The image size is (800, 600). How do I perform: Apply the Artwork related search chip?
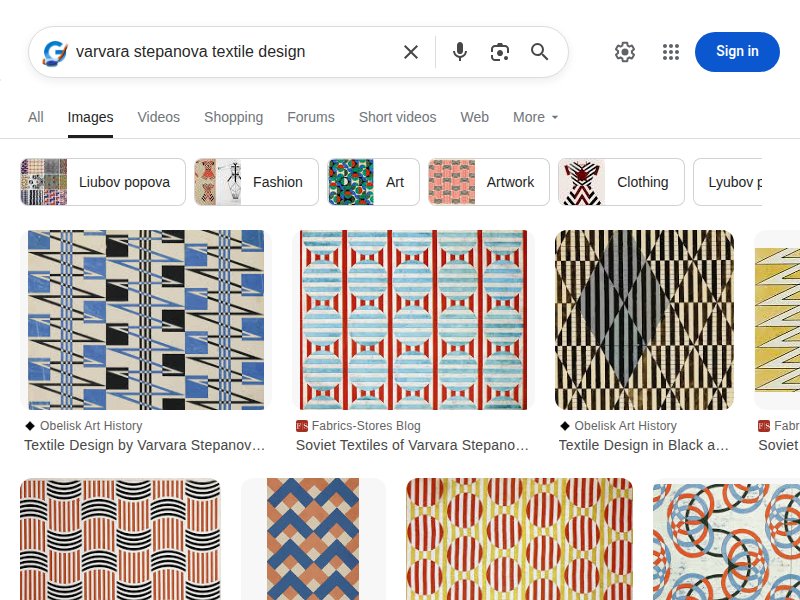488,182
